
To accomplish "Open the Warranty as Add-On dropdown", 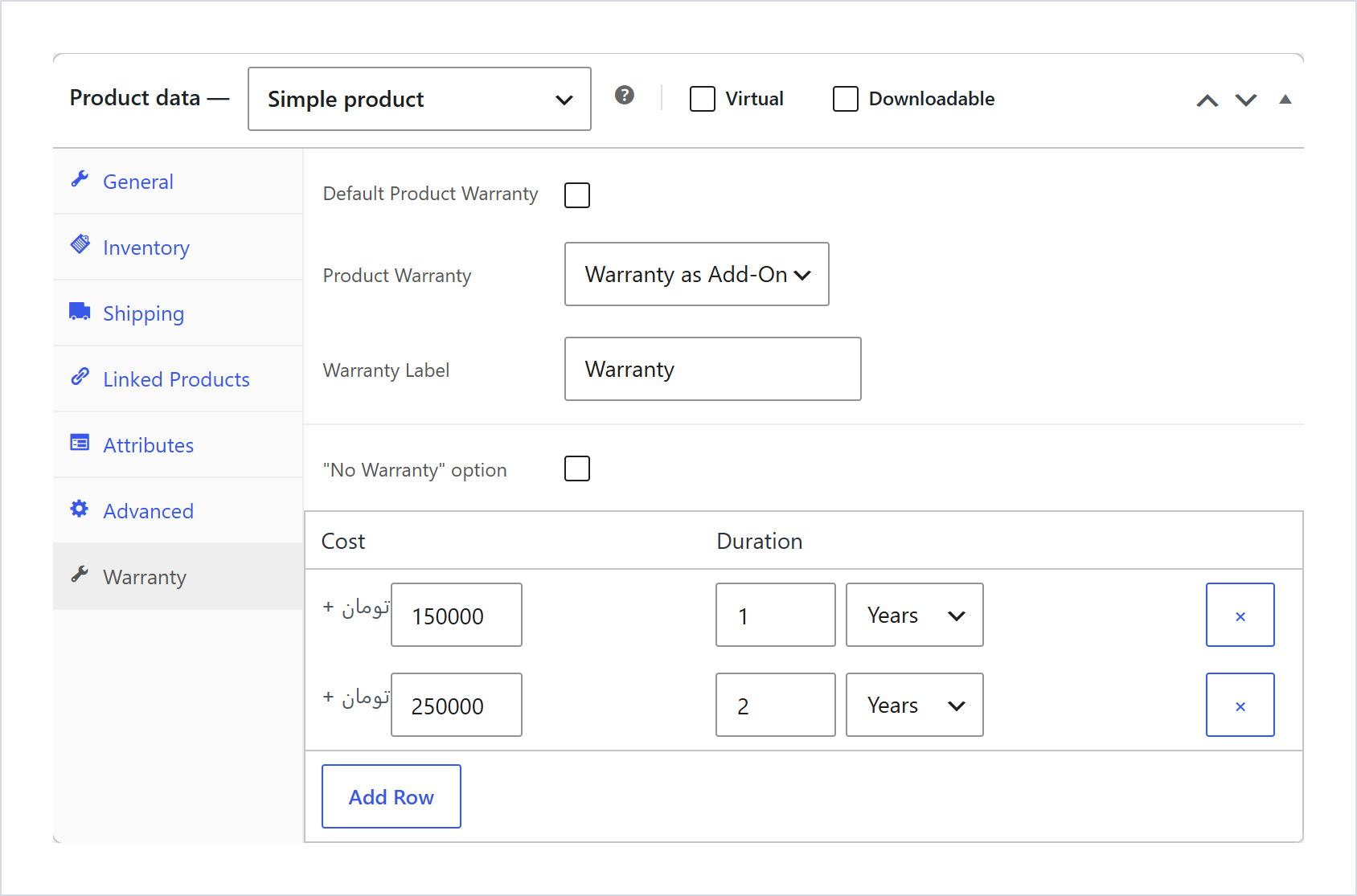I will 697,274.
